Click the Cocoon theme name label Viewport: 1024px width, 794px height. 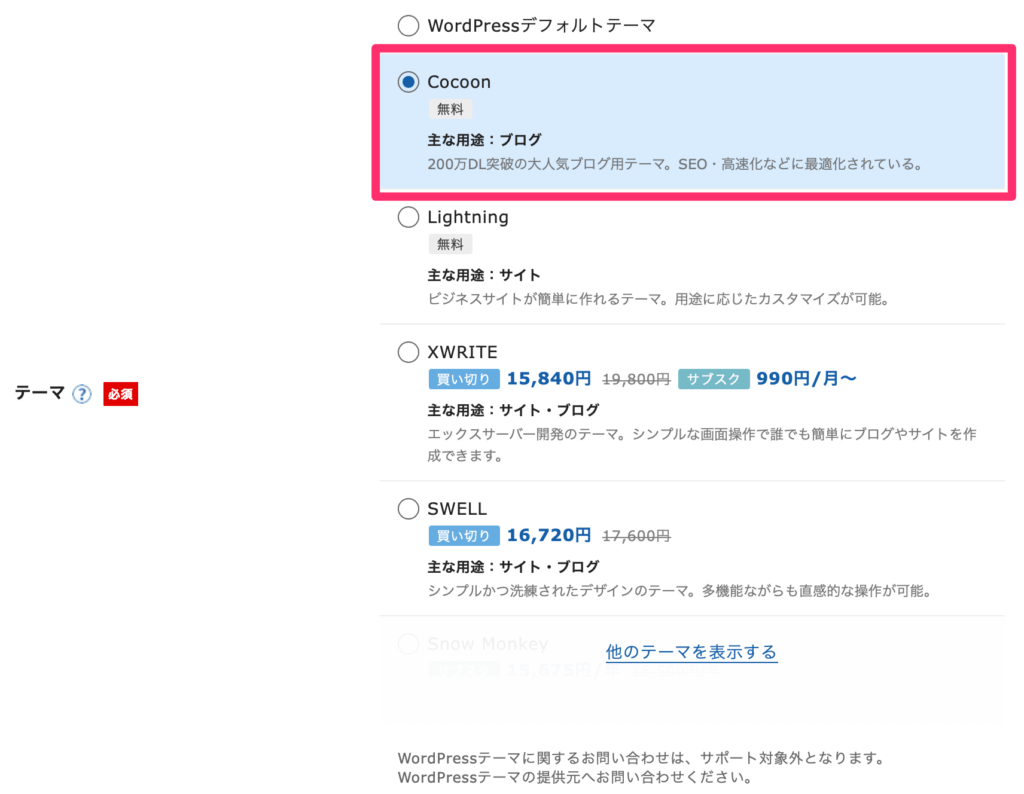[458, 82]
